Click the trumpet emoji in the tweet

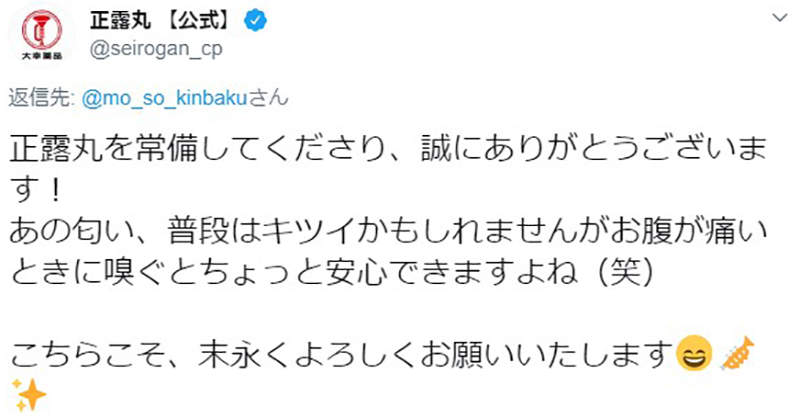click(738, 352)
